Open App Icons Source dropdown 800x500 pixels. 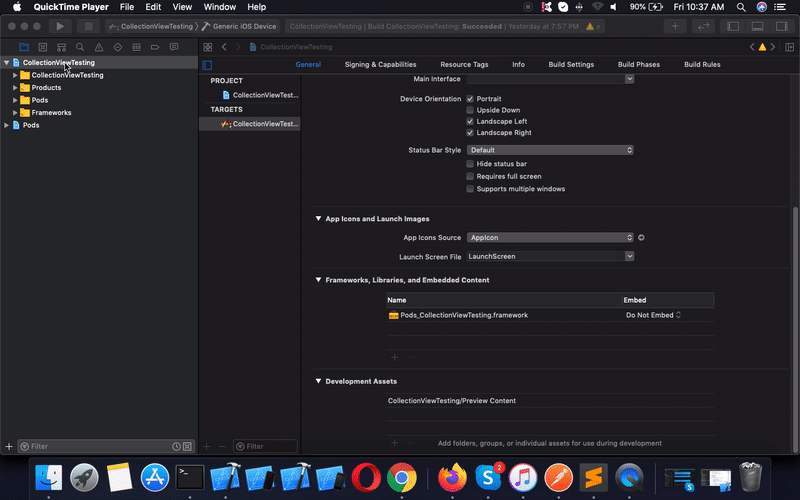tap(551, 238)
